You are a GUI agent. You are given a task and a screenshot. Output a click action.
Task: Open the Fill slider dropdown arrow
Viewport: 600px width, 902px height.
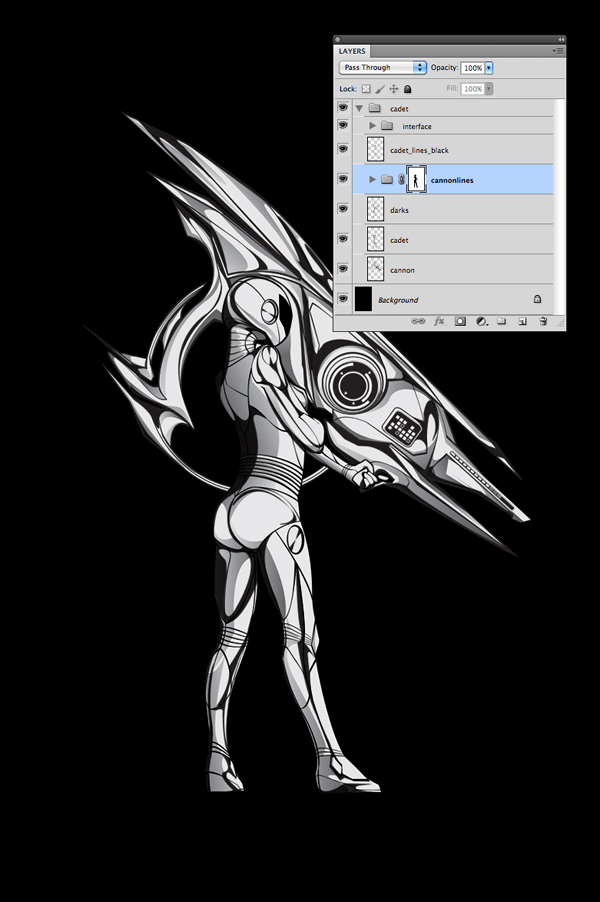point(489,89)
